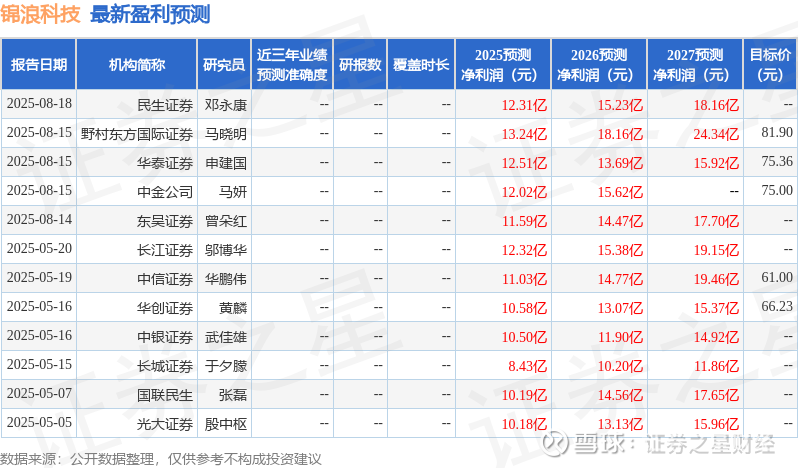This screenshot has height=468, width=798.
Task: Click the date 2025-08-14
Action: tap(39, 220)
